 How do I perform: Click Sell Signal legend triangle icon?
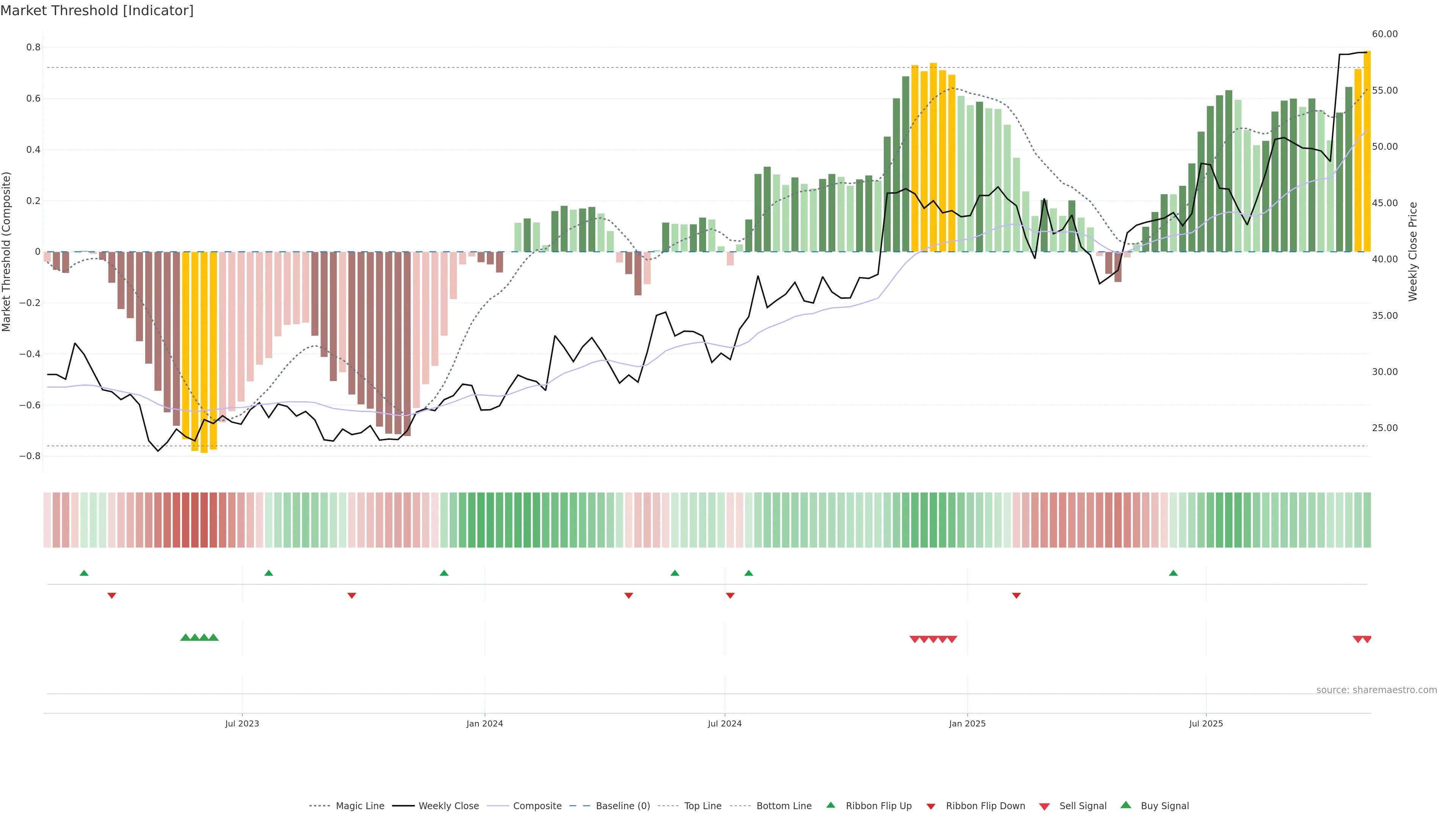click(1045, 806)
